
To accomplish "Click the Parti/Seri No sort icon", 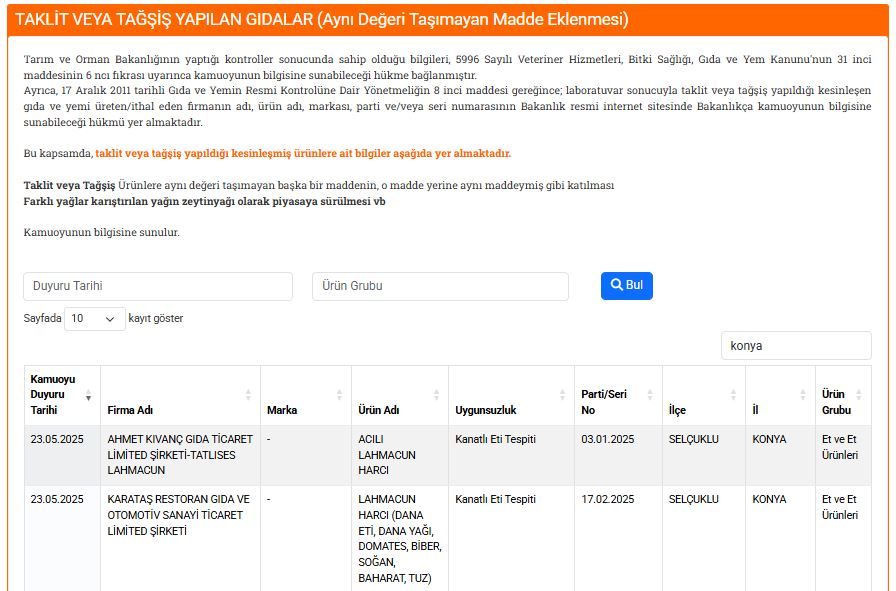I will click(650, 395).
